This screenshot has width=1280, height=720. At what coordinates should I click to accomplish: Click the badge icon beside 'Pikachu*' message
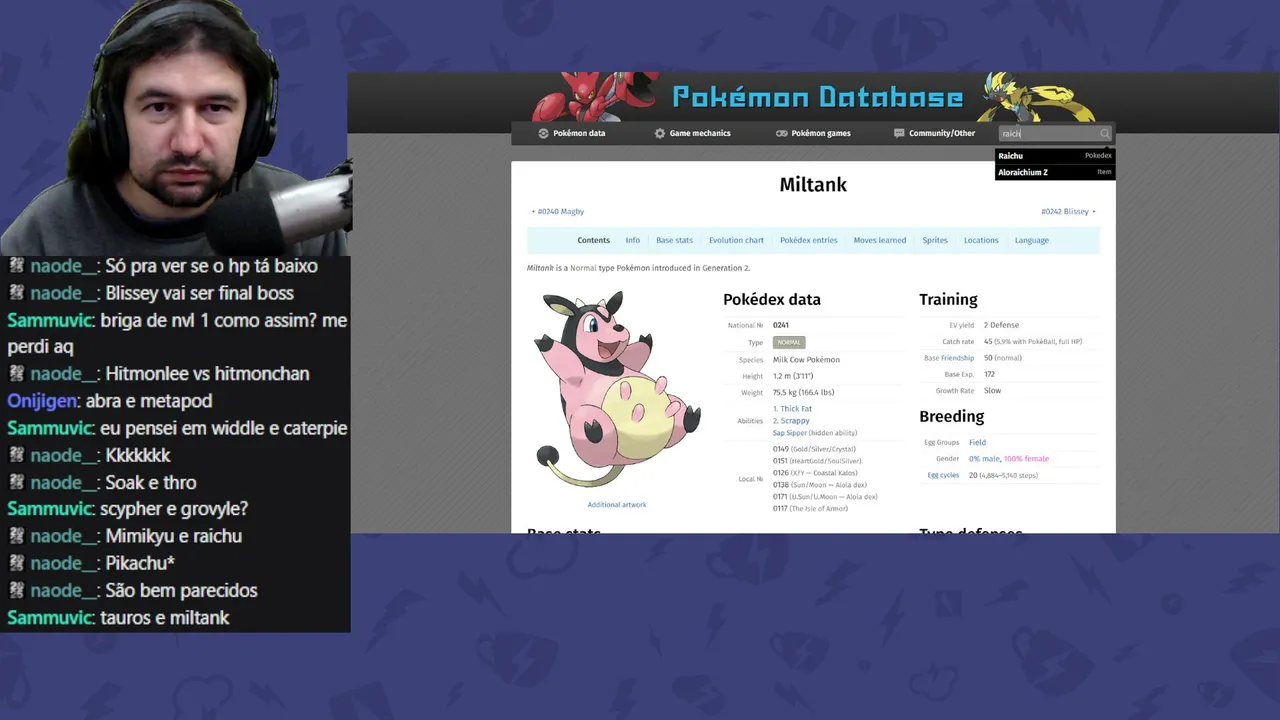pyautogui.click(x=16, y=563)
